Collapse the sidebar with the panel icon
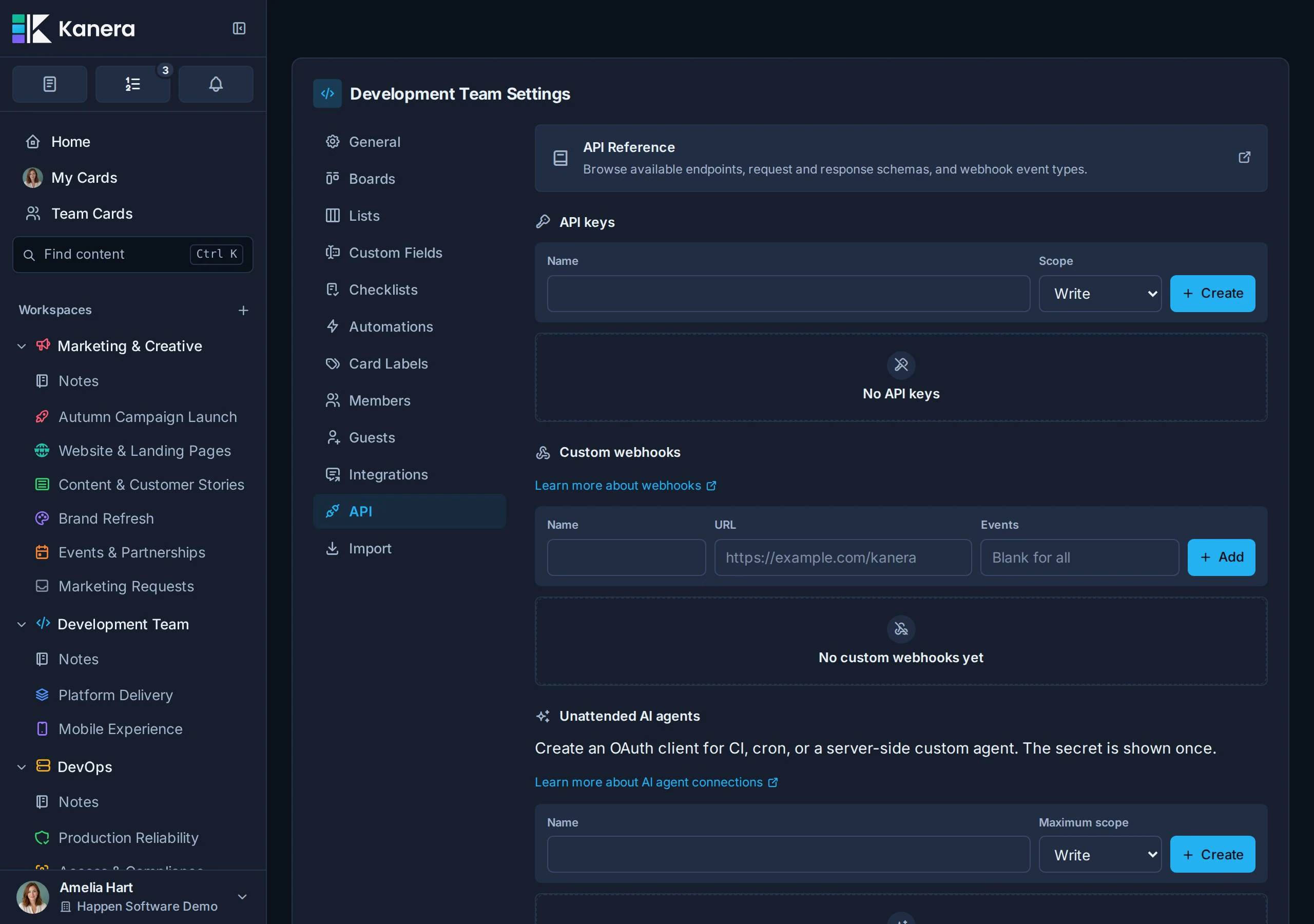Viewport: 1314px width, 924px height. 239,29
